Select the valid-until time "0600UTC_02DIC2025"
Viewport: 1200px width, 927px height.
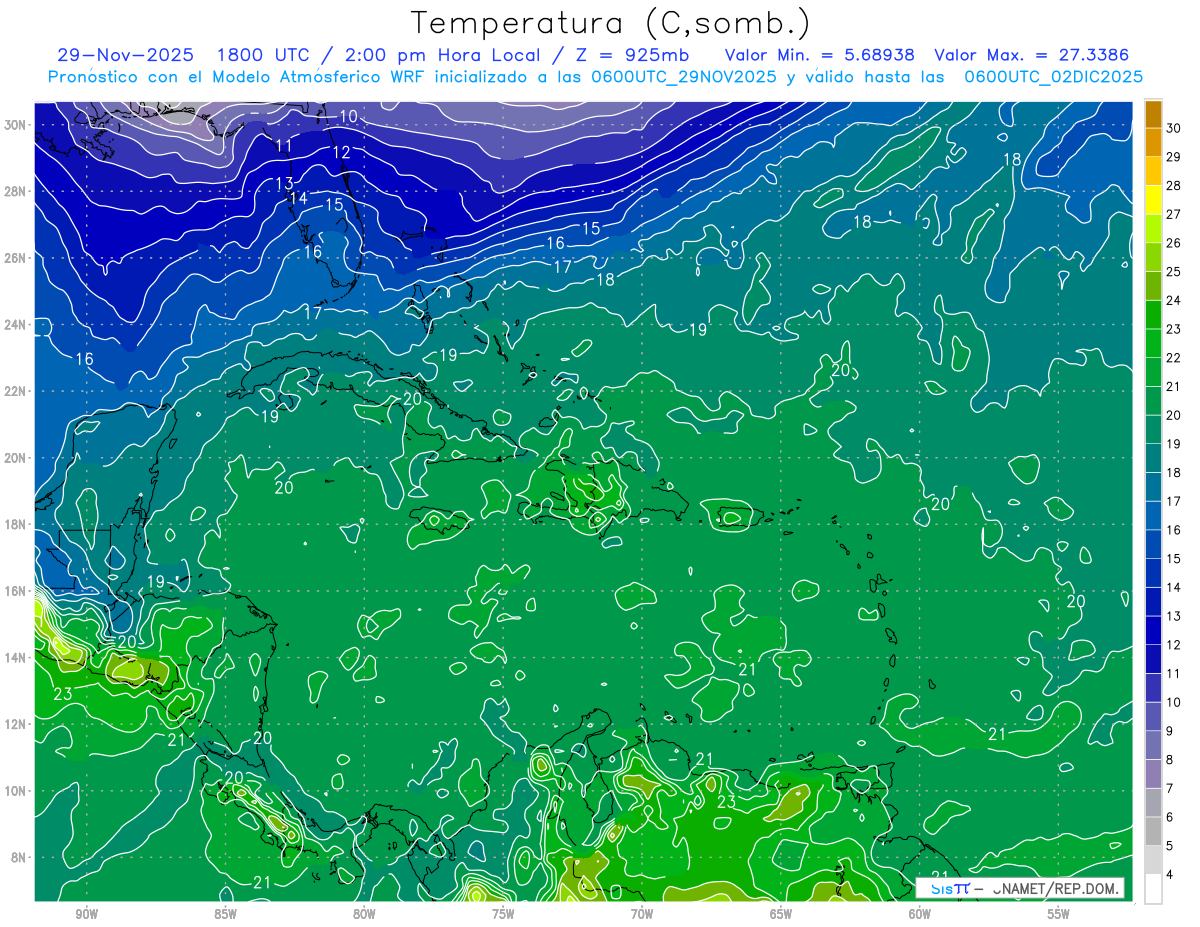[x=1054, y=77]
